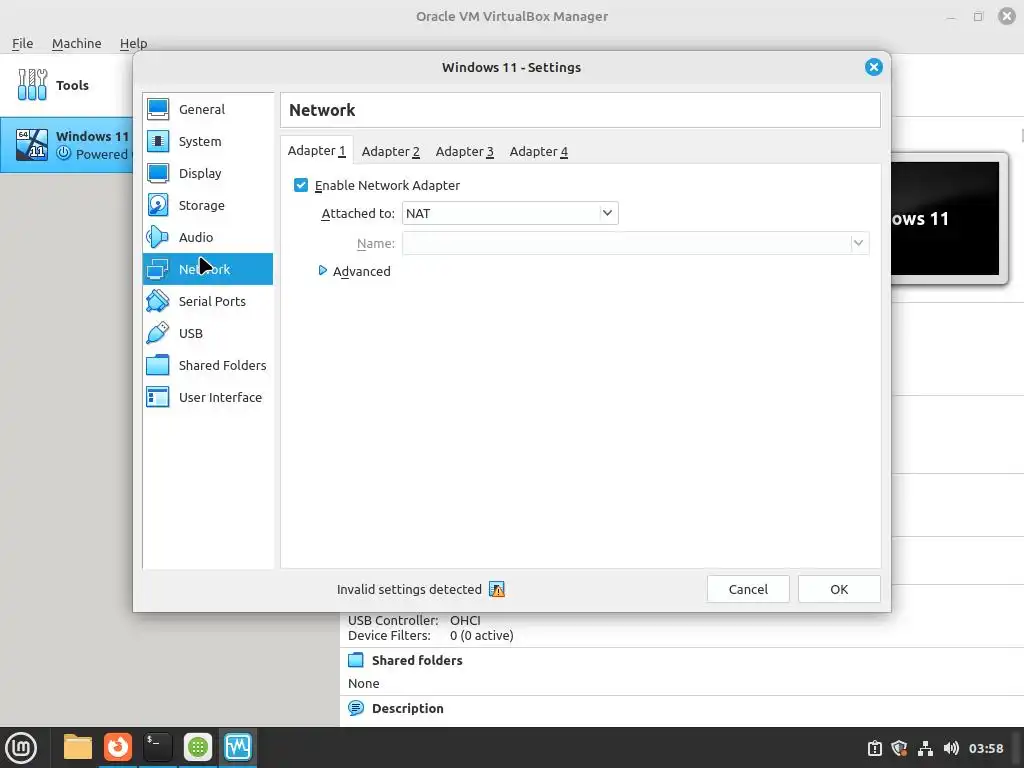Click the 'USB Controller: OHCI' details line

click(414, 620)
